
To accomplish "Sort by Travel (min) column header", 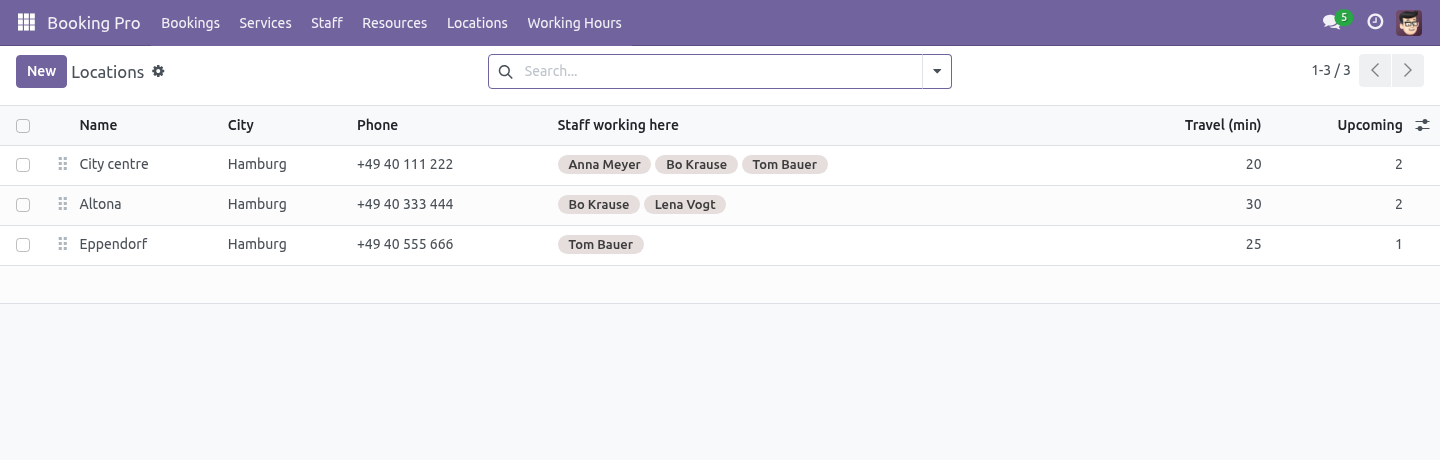I will (1222, 125).
